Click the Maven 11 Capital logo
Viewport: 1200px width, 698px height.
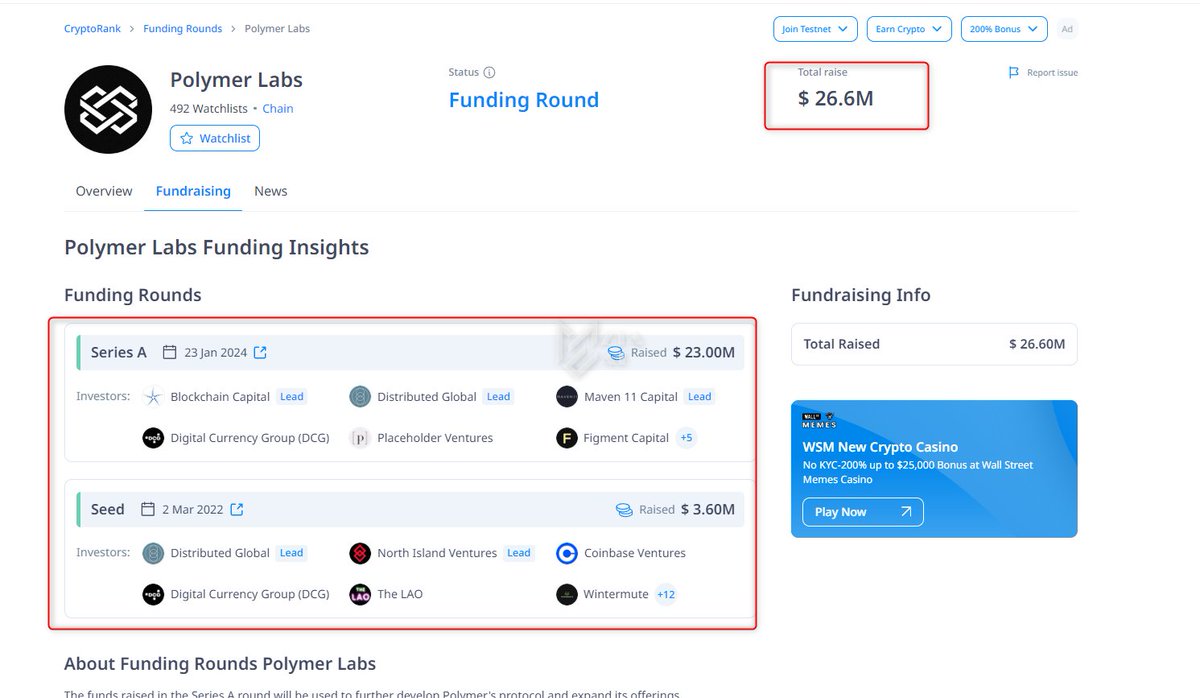coord(567,397)
